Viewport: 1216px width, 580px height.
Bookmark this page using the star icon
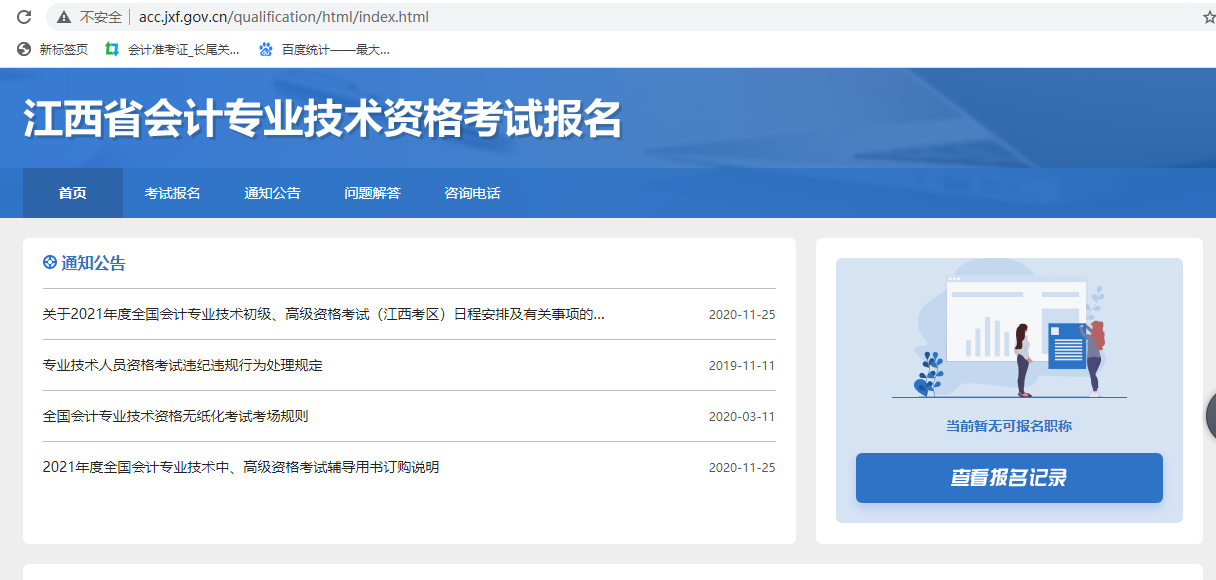point(1209,17)
